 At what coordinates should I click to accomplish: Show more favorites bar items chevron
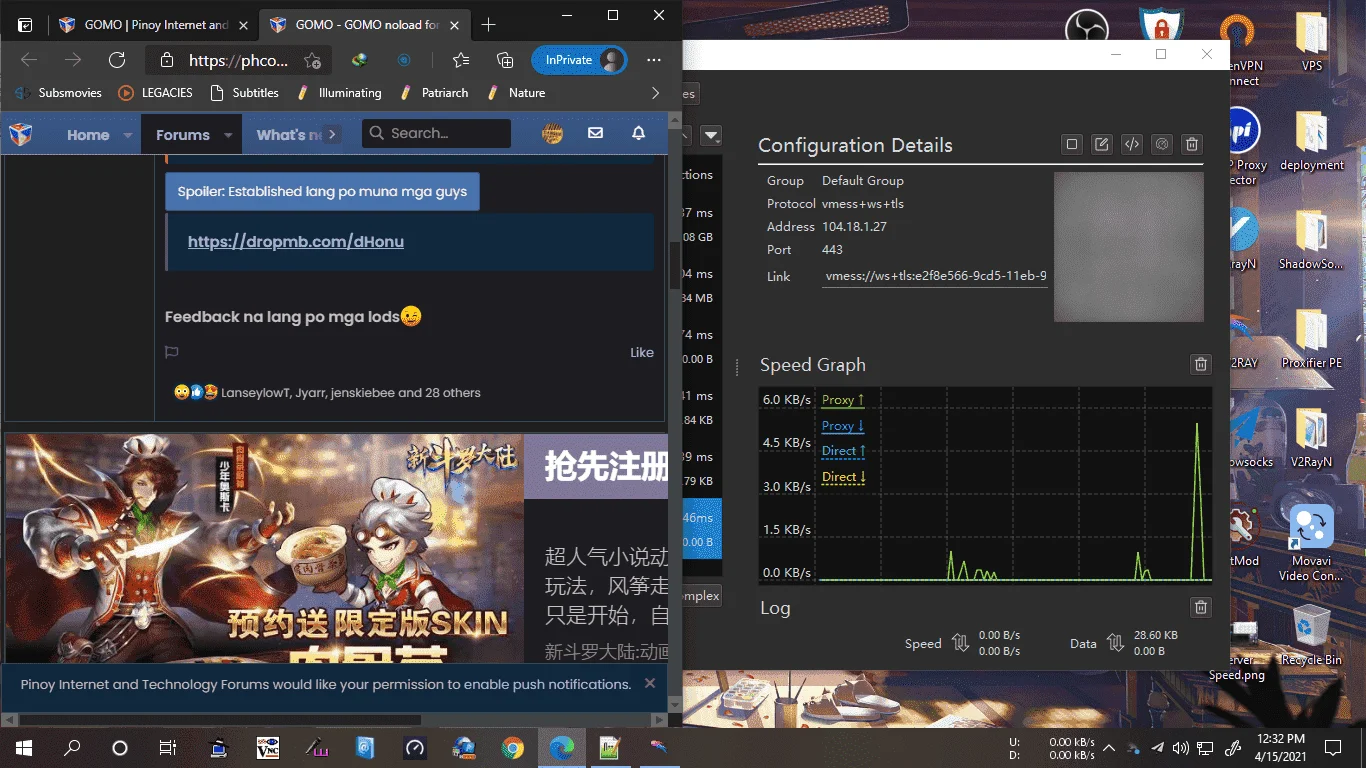pyautogui.click(x=655, y=93)
